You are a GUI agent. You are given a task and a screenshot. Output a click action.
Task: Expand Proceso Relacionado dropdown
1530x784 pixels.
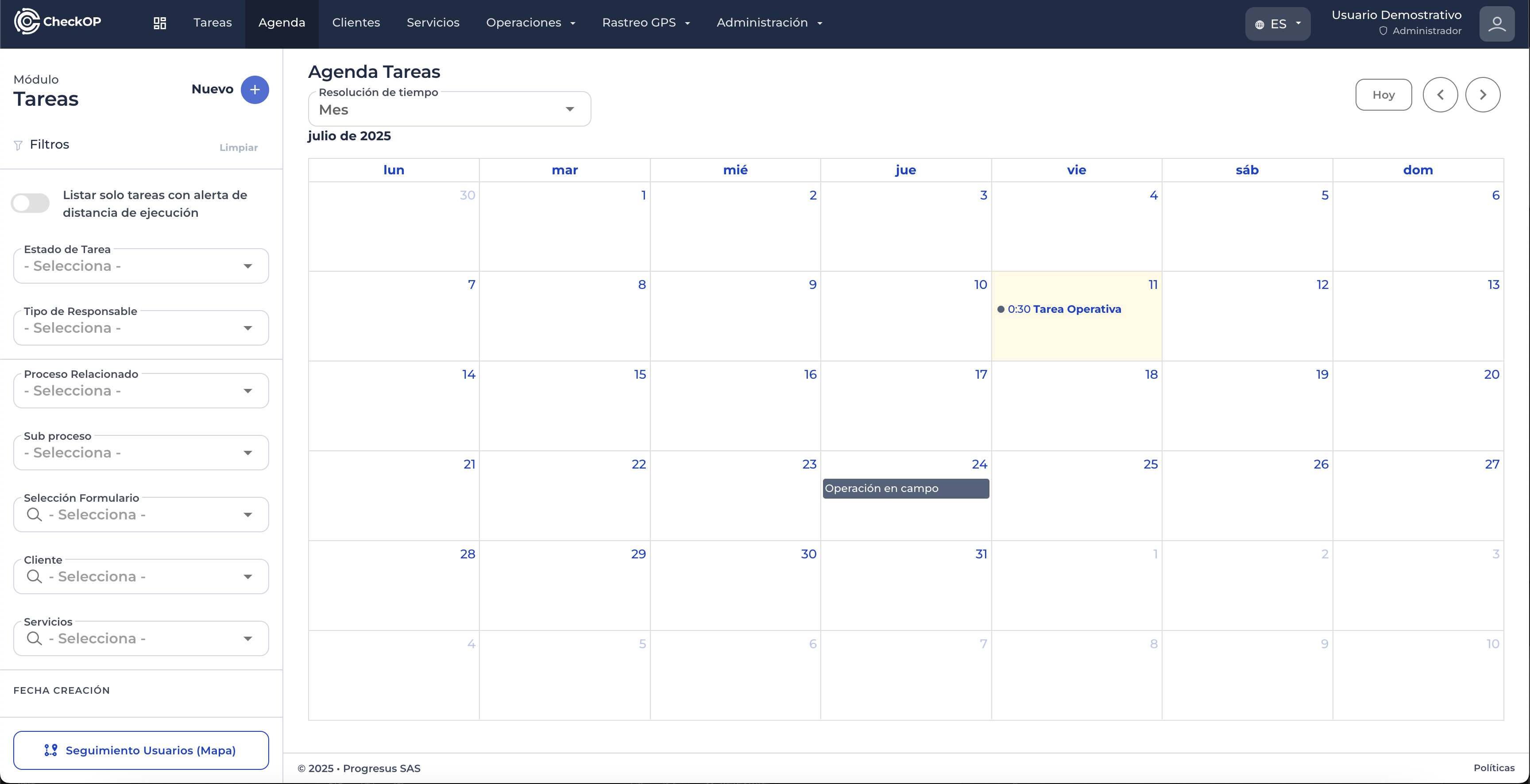pyautogui.click(x=141, y=391)
